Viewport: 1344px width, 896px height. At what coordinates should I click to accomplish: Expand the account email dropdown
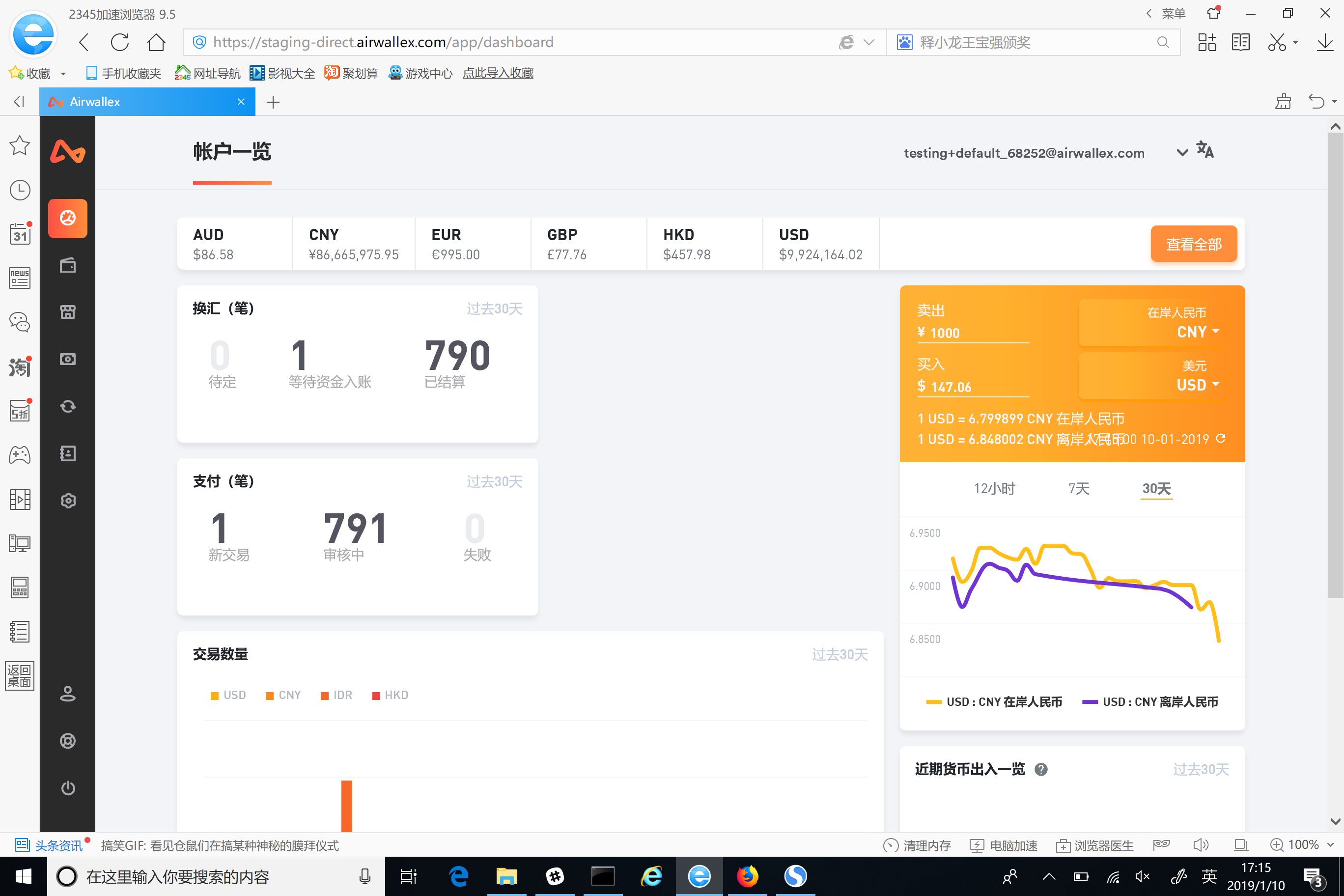click(1182, 152)
